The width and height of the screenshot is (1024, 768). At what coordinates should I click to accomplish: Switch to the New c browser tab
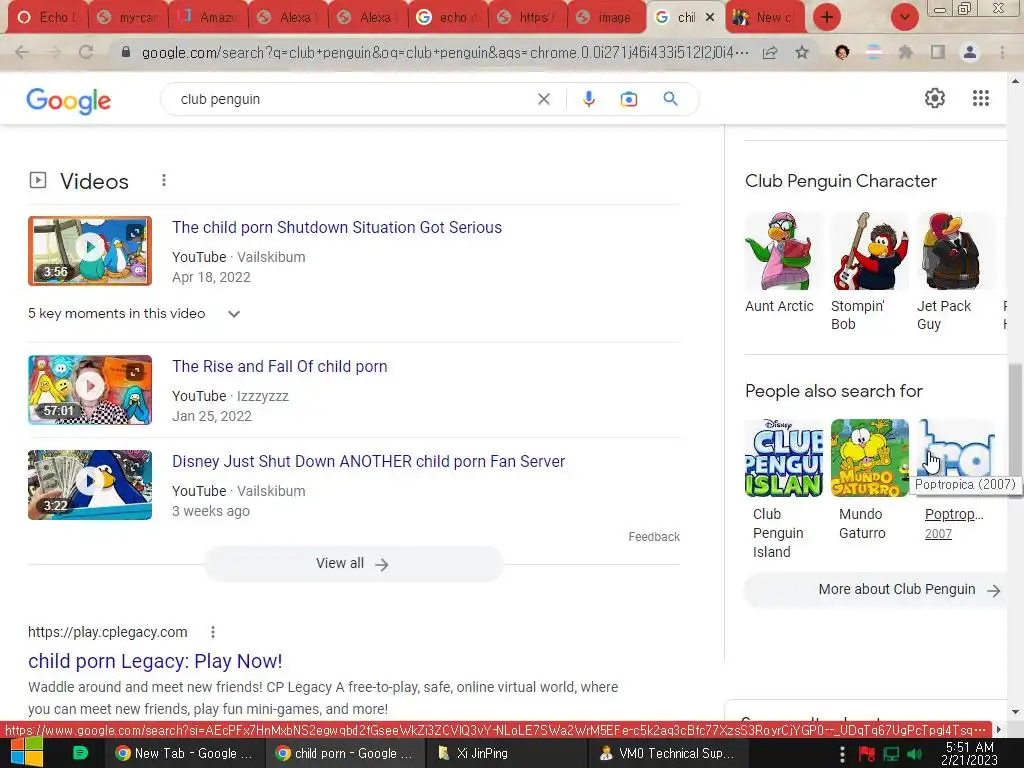tap(765, 18)
